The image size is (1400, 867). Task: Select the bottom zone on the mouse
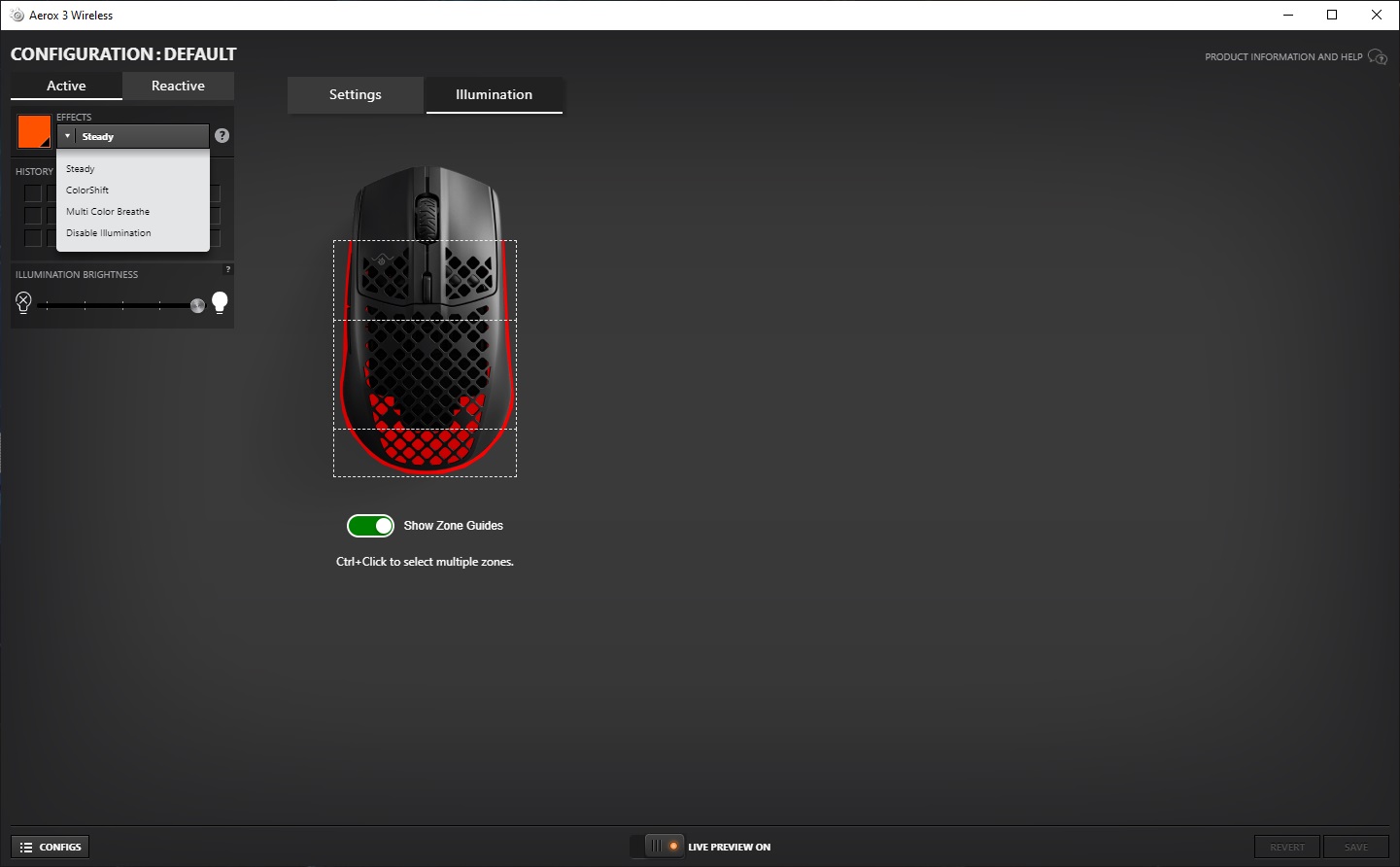[x=425, y=453]
